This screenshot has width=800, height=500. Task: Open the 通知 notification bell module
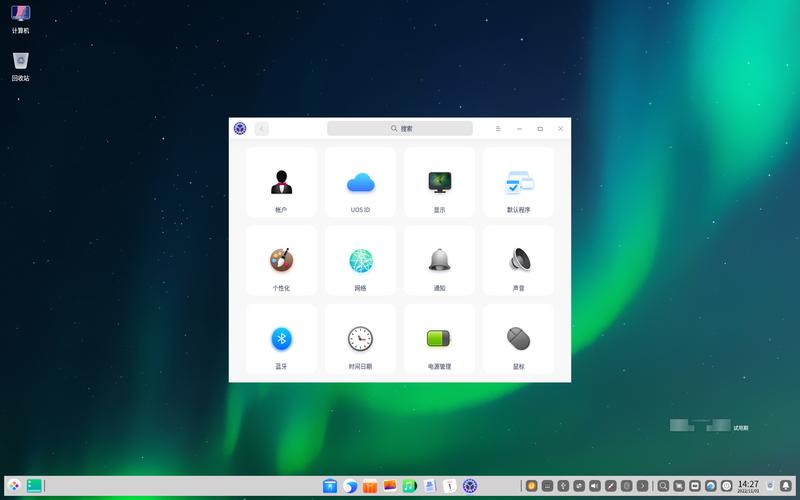439,261
